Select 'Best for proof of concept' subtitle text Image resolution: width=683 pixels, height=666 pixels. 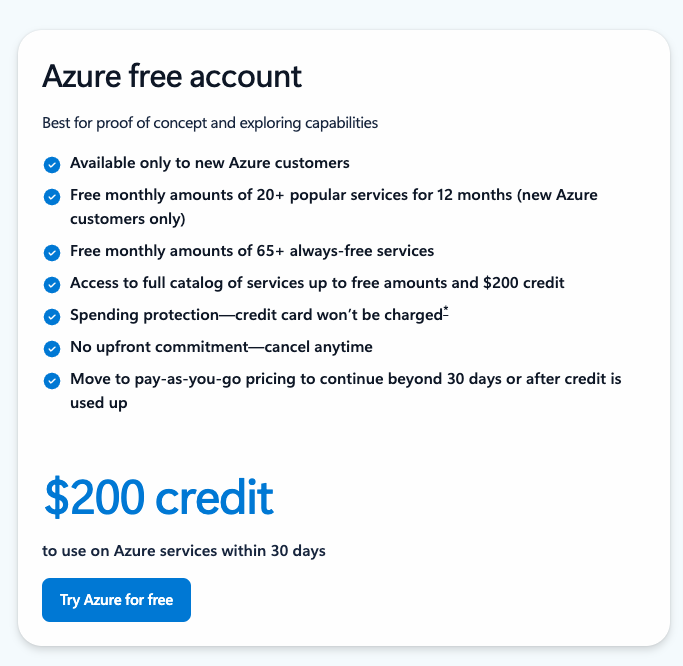(210, 123)
